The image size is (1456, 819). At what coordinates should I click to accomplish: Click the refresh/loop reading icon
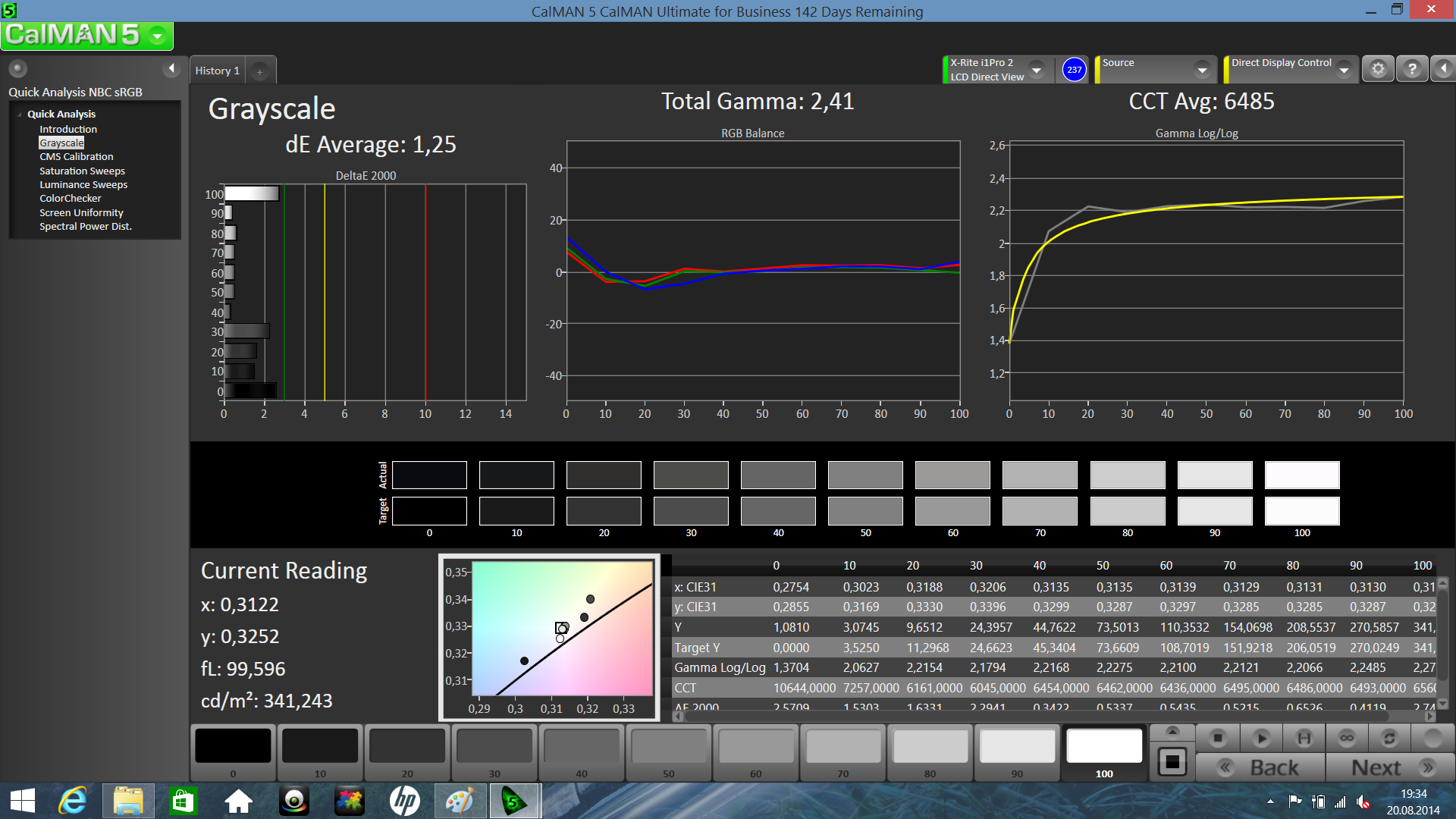pos(1389,738)
